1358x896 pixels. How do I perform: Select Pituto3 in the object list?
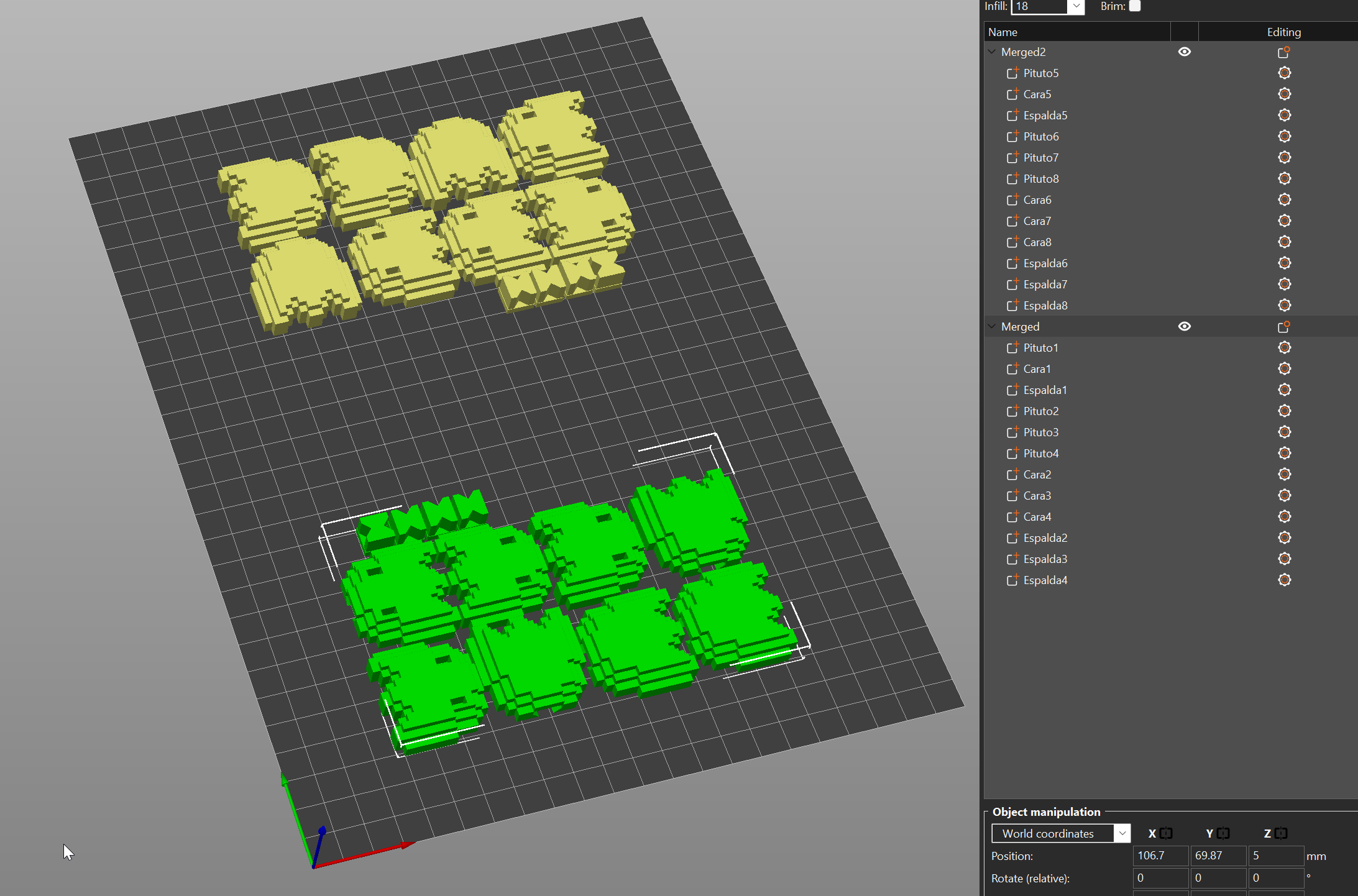tap(1040, 432)
